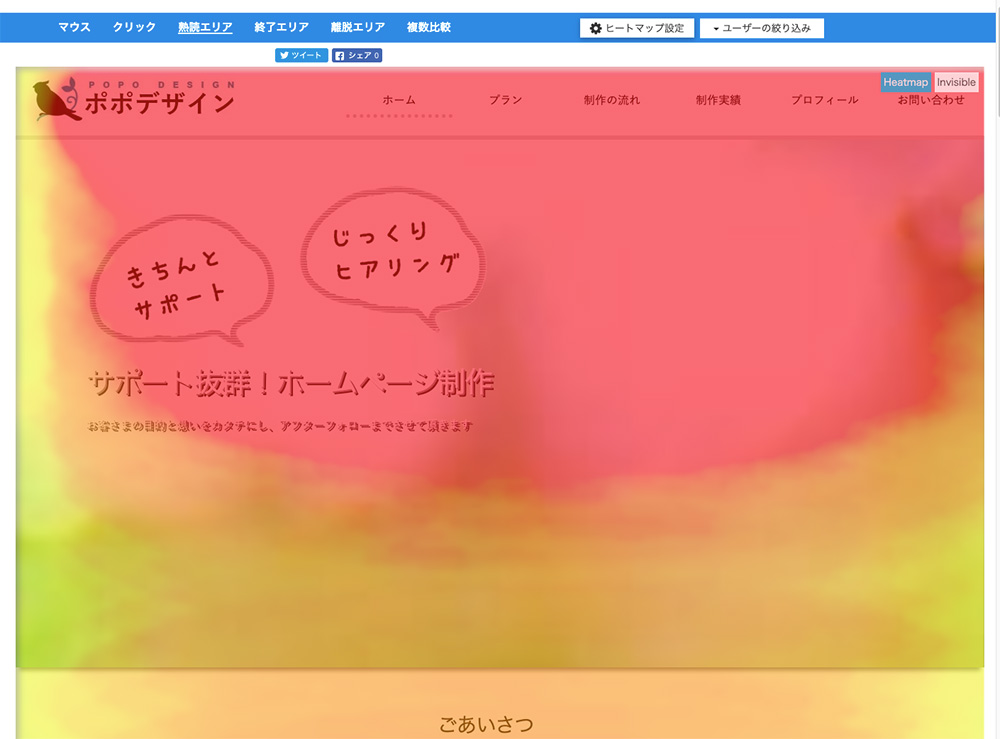Switch to the 離脱エリア tab
Viewport: 1000px width, 739px height.
tap(357, 27)
